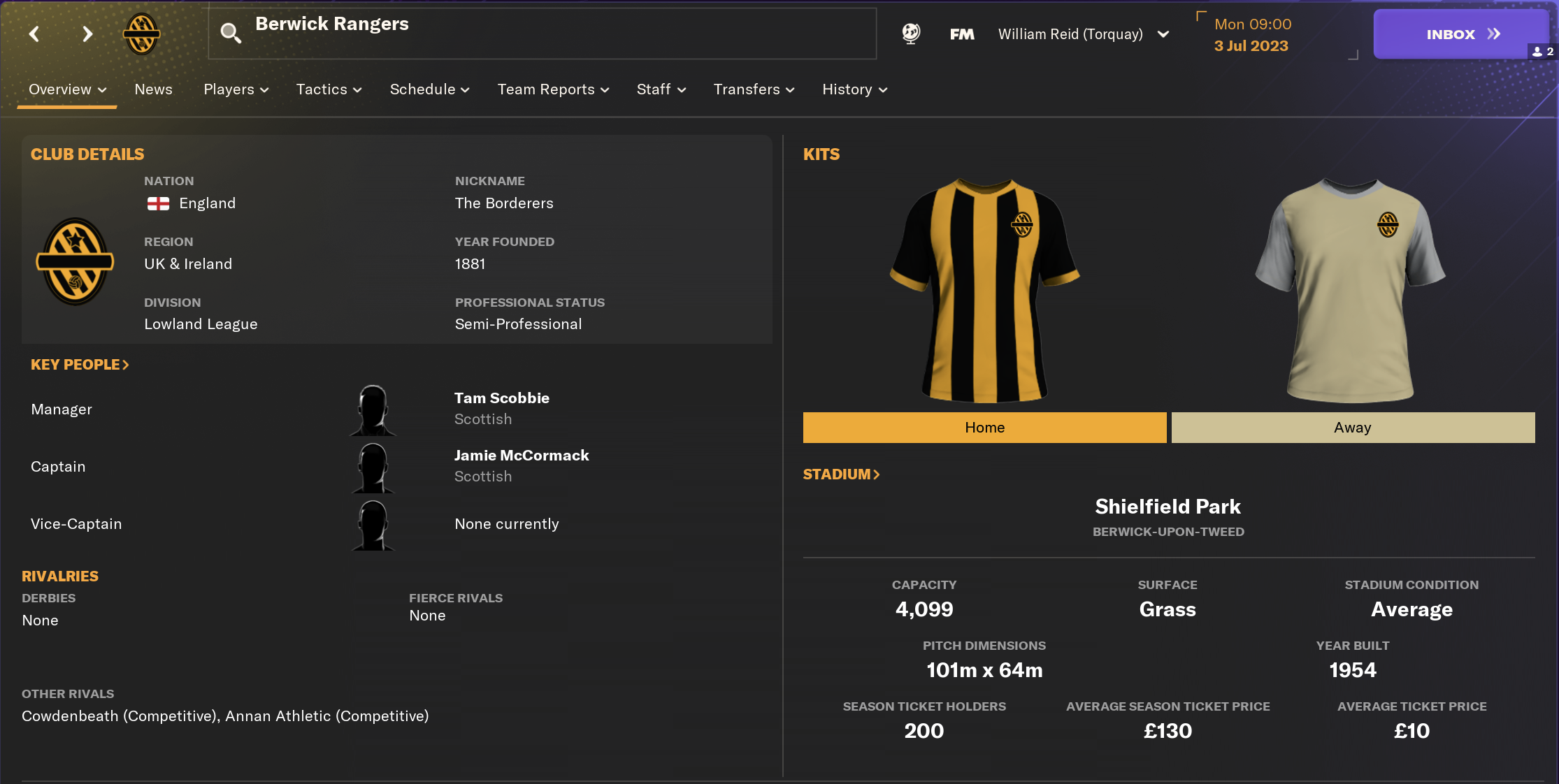The image size is (1559, 784).
Task: Click pitch dimensions '101m x 64m'
Action: 984,670
